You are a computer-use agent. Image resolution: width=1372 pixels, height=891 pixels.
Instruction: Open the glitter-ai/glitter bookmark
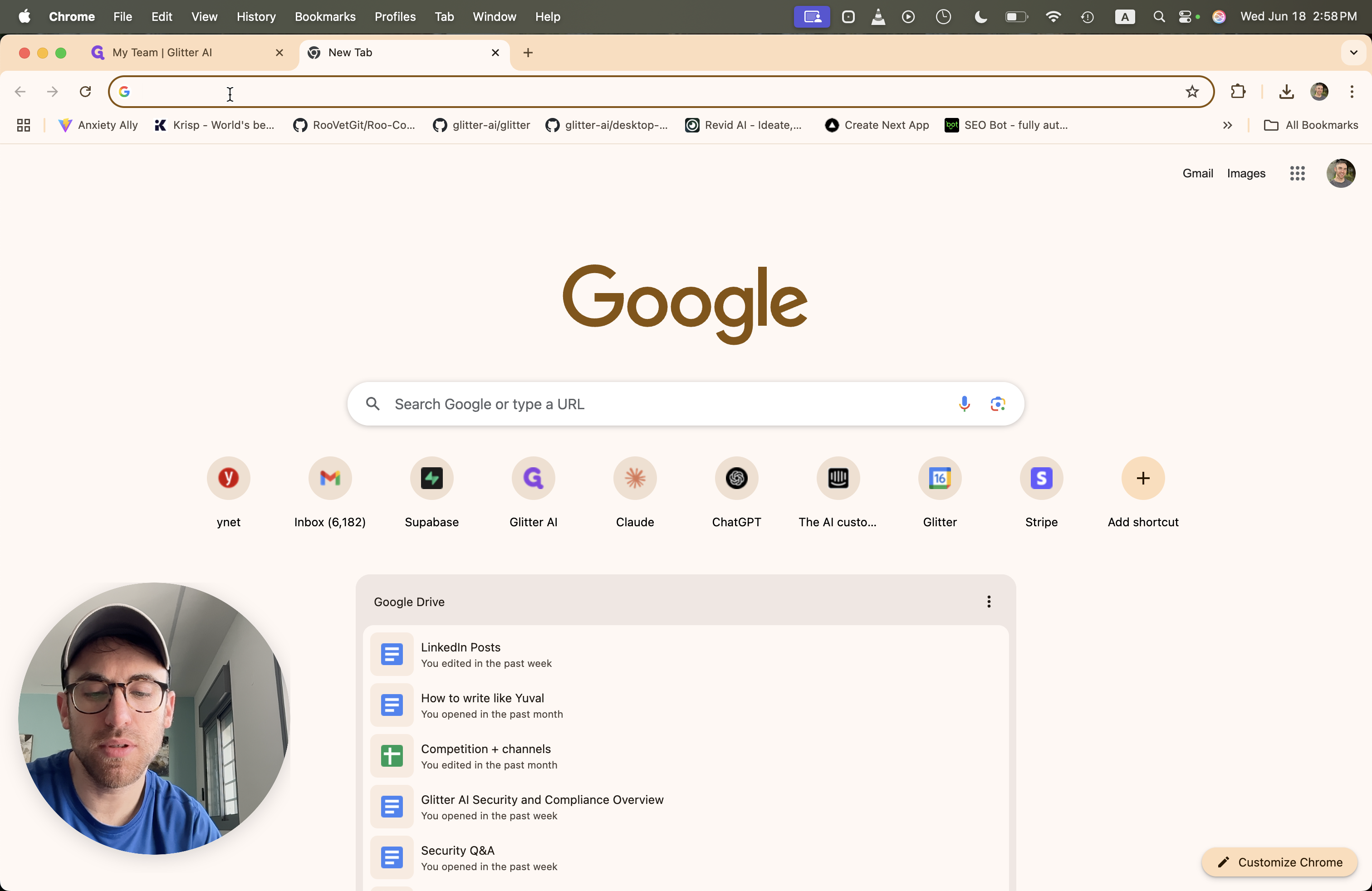(x=481, y=125)
